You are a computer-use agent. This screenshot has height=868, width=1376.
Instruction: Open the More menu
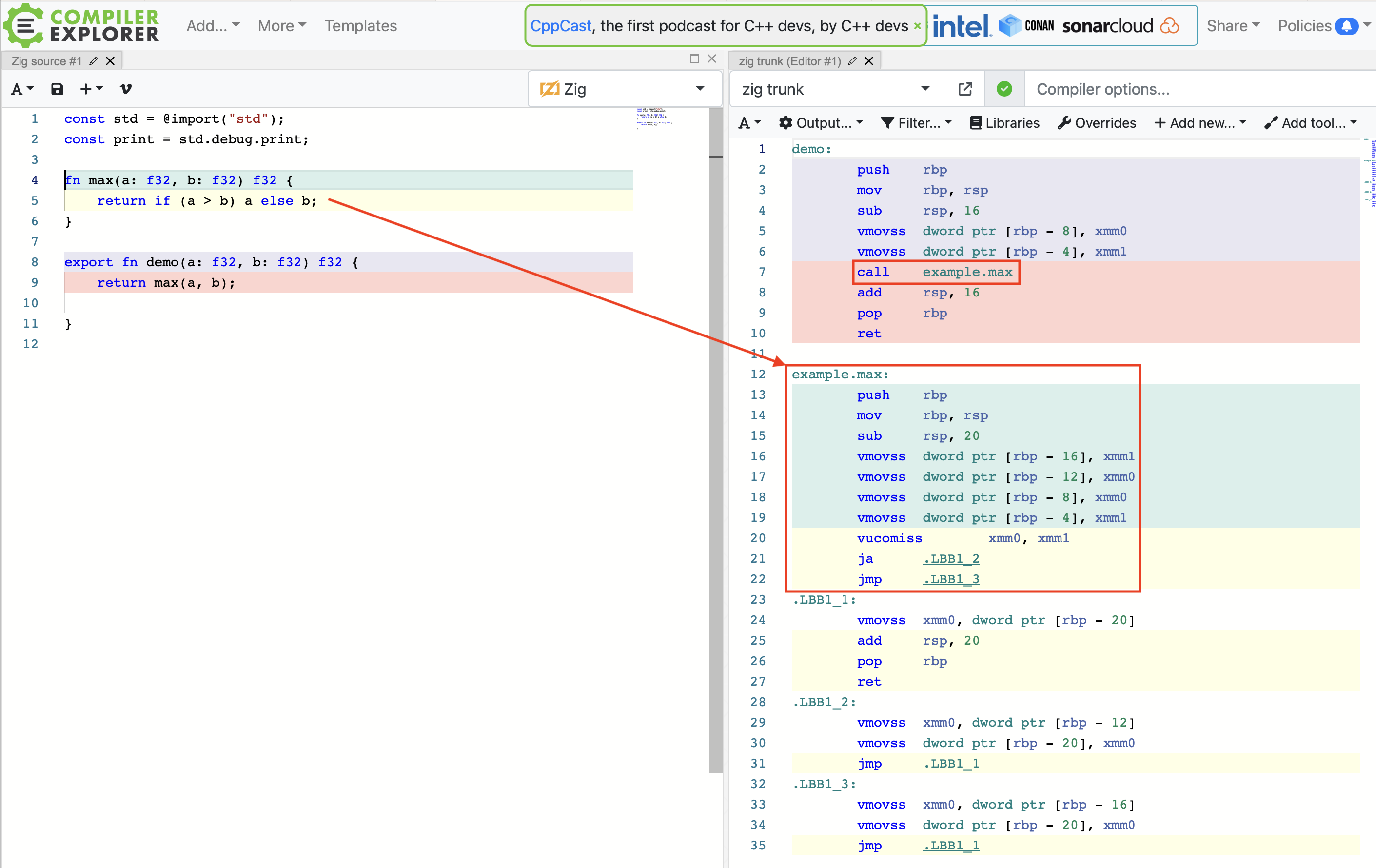point(281,26)
